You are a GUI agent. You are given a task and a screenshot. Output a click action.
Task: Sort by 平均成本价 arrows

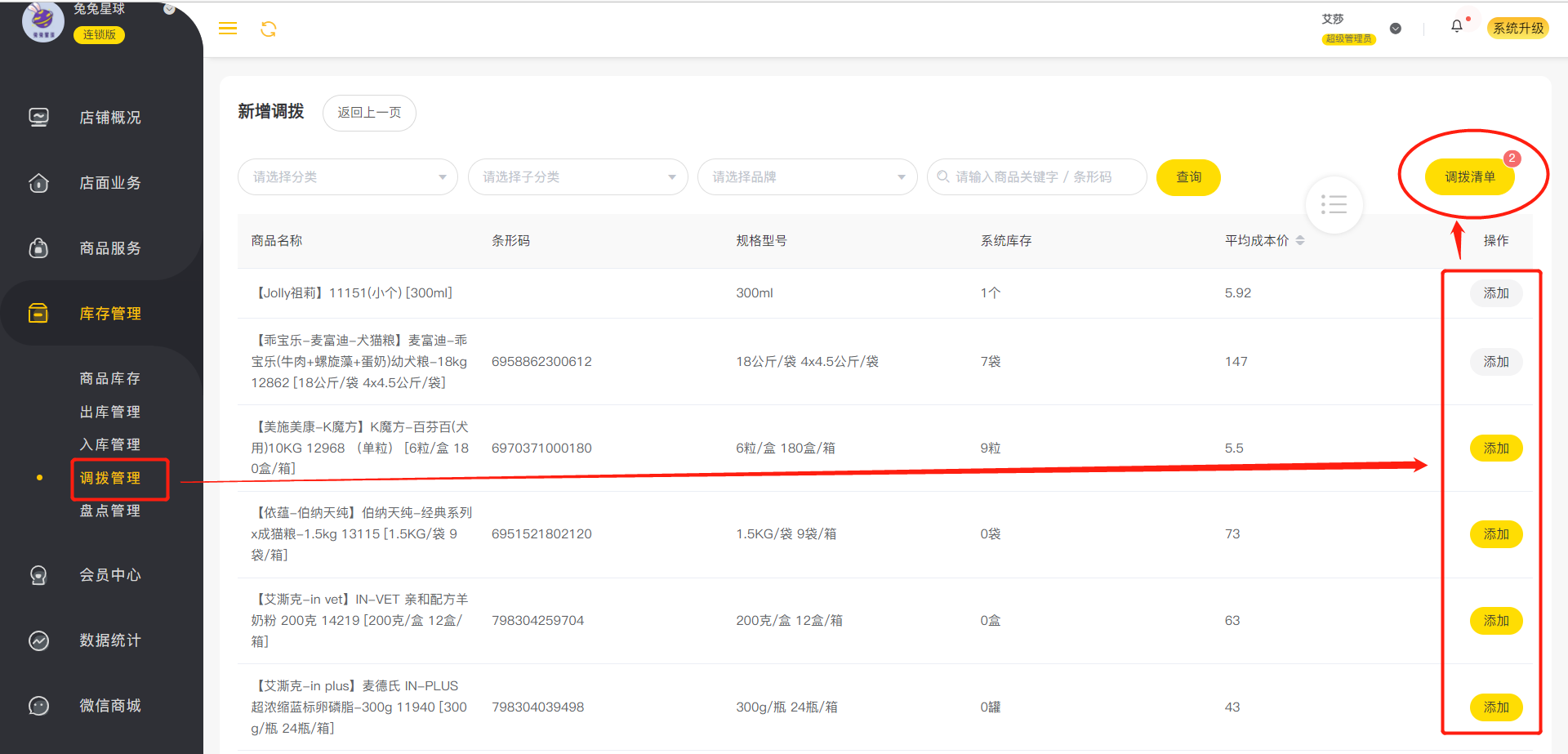[1300, 240]
